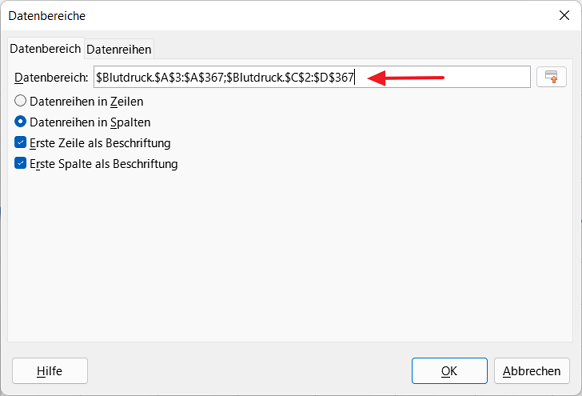Select the Datenreihen in Zeilen radio button

pos(20,101)
